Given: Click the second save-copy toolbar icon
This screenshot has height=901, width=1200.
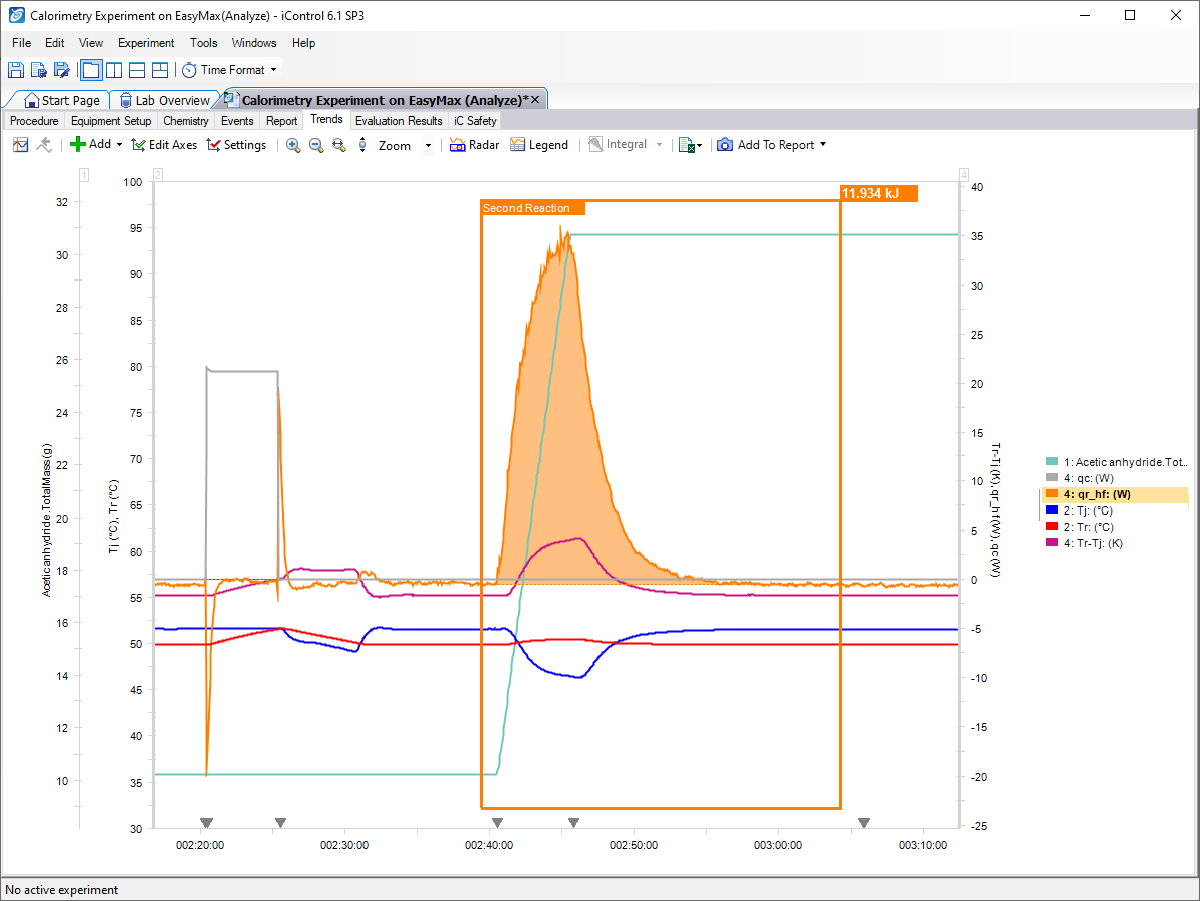Looking at the screenshot, I should [x=39, y=70].
